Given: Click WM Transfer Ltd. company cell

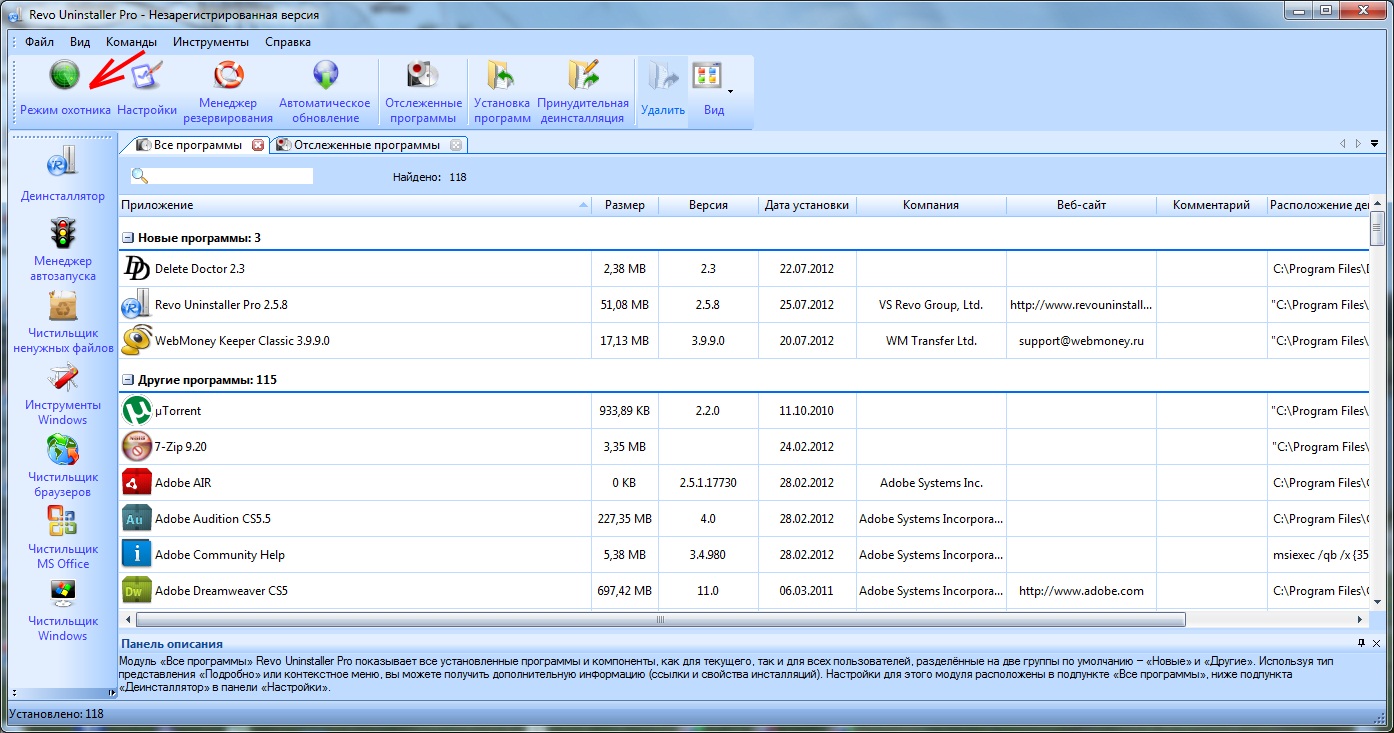Looking at the screenshot, I should 931,341.
